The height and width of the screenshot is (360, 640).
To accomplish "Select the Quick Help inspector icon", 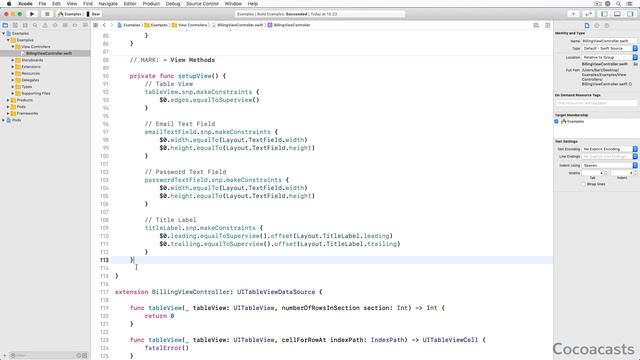I will [x=607, y=26].
